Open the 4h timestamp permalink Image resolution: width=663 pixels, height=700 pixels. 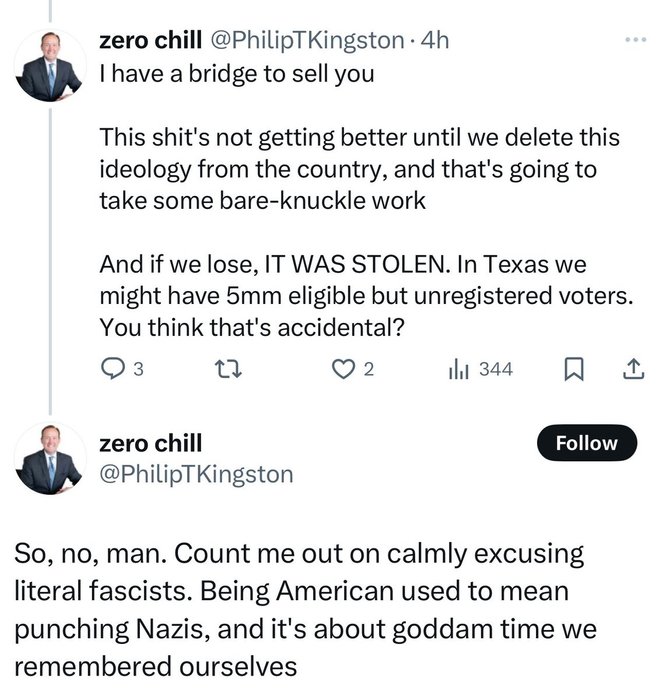437,42
